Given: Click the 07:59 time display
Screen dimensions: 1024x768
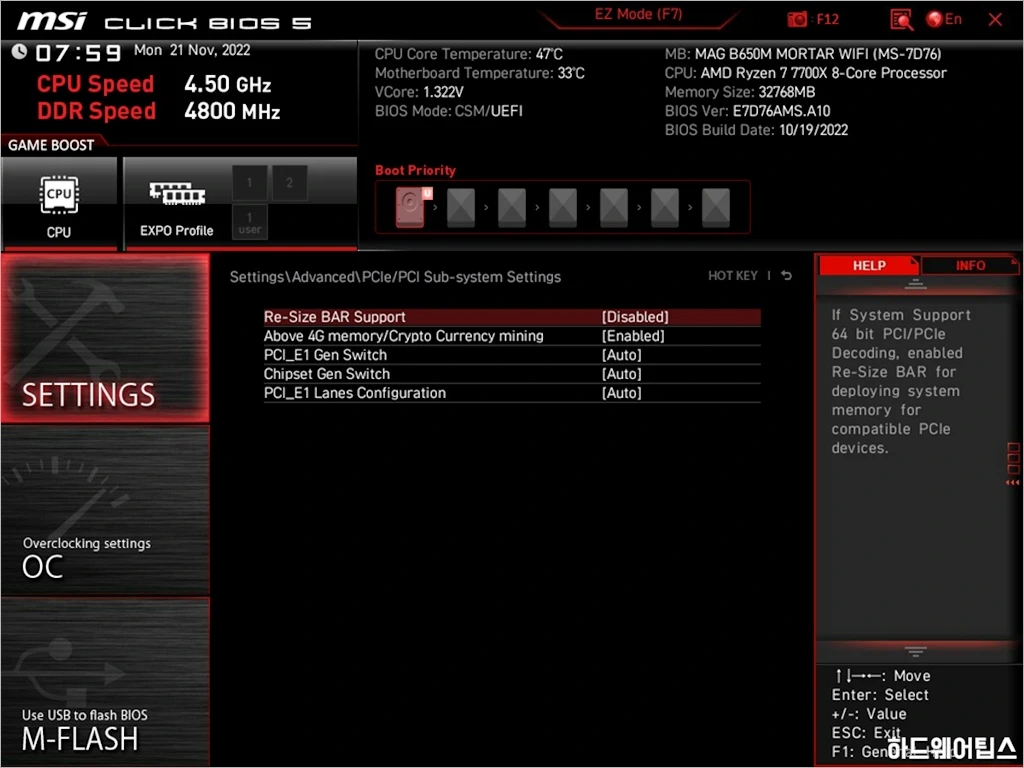Looking at the screenshot, I should (x=78, y=53).
